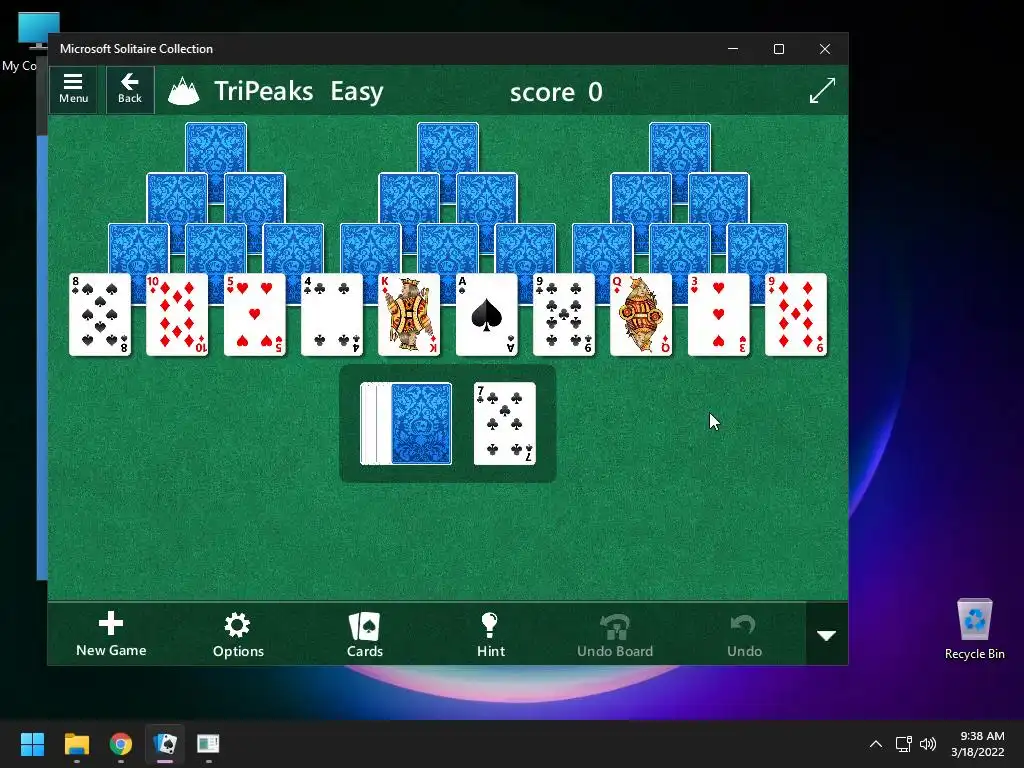Click the Undo arrow button
The height and width of the screenshot is (768, 1024).
pyautogui.click(x=744, y=634)
